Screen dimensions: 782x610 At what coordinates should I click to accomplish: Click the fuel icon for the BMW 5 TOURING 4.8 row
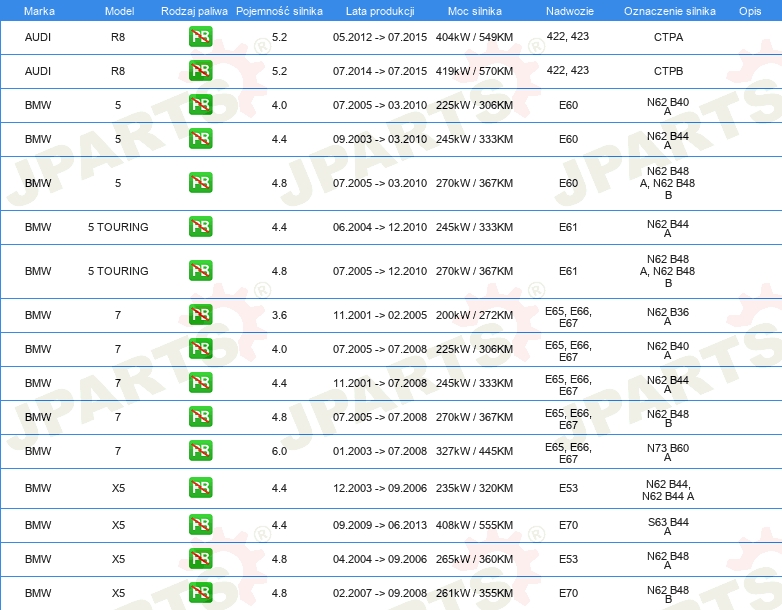200,270
